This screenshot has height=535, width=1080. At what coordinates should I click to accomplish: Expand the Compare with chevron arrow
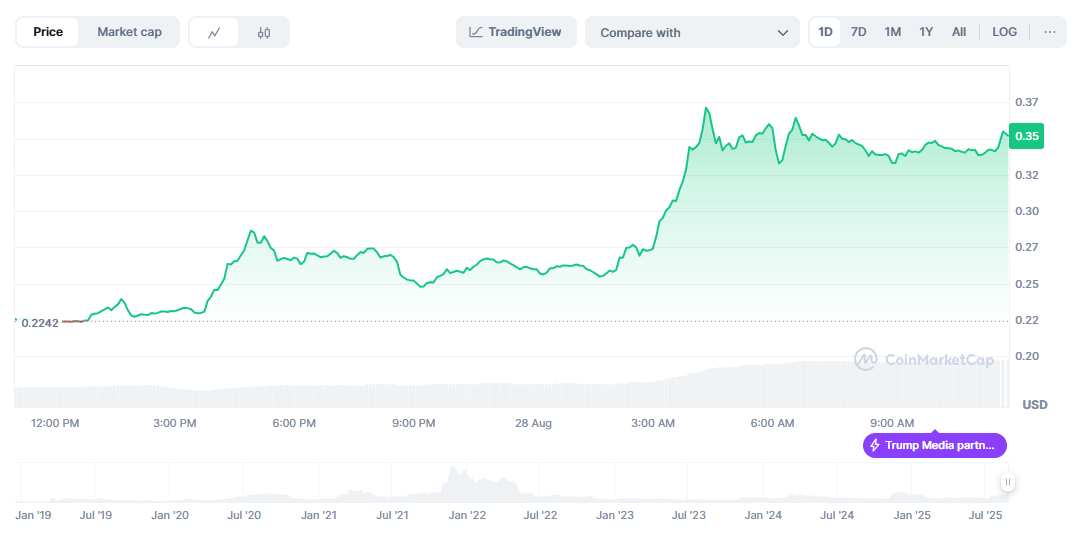tap(782, 32)
